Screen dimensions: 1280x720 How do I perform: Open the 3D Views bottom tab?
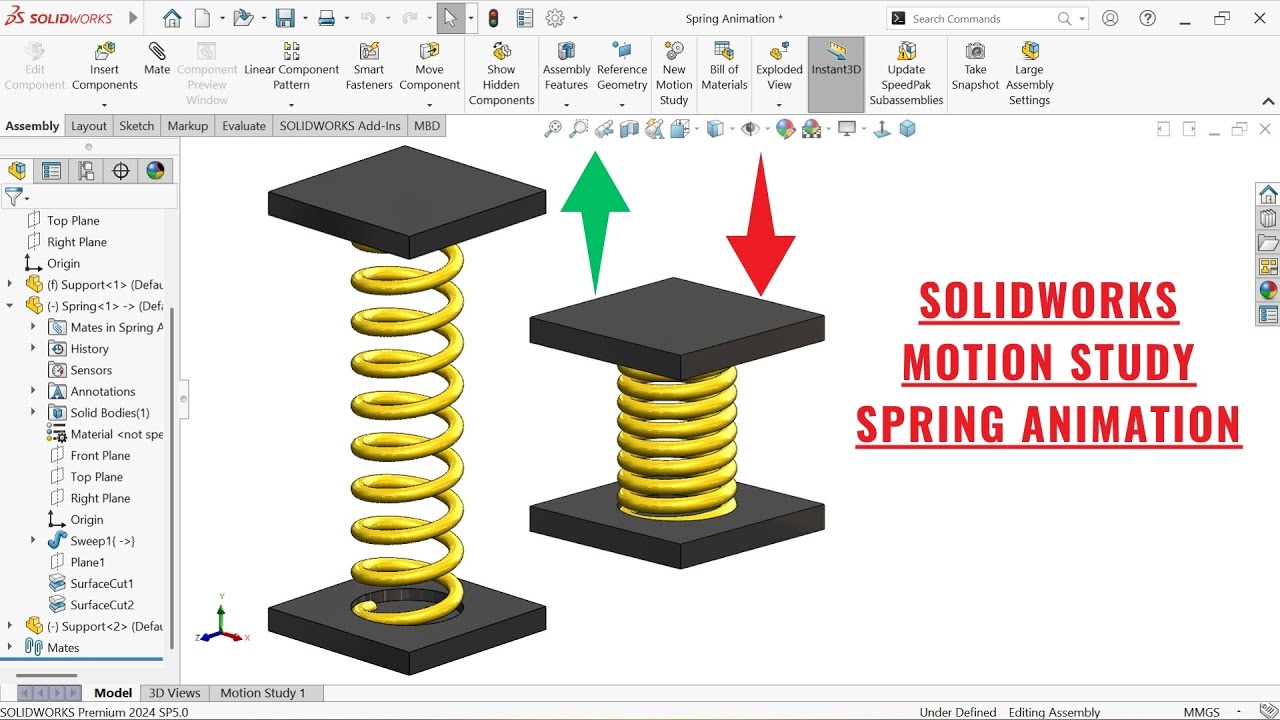coord(174,692)
